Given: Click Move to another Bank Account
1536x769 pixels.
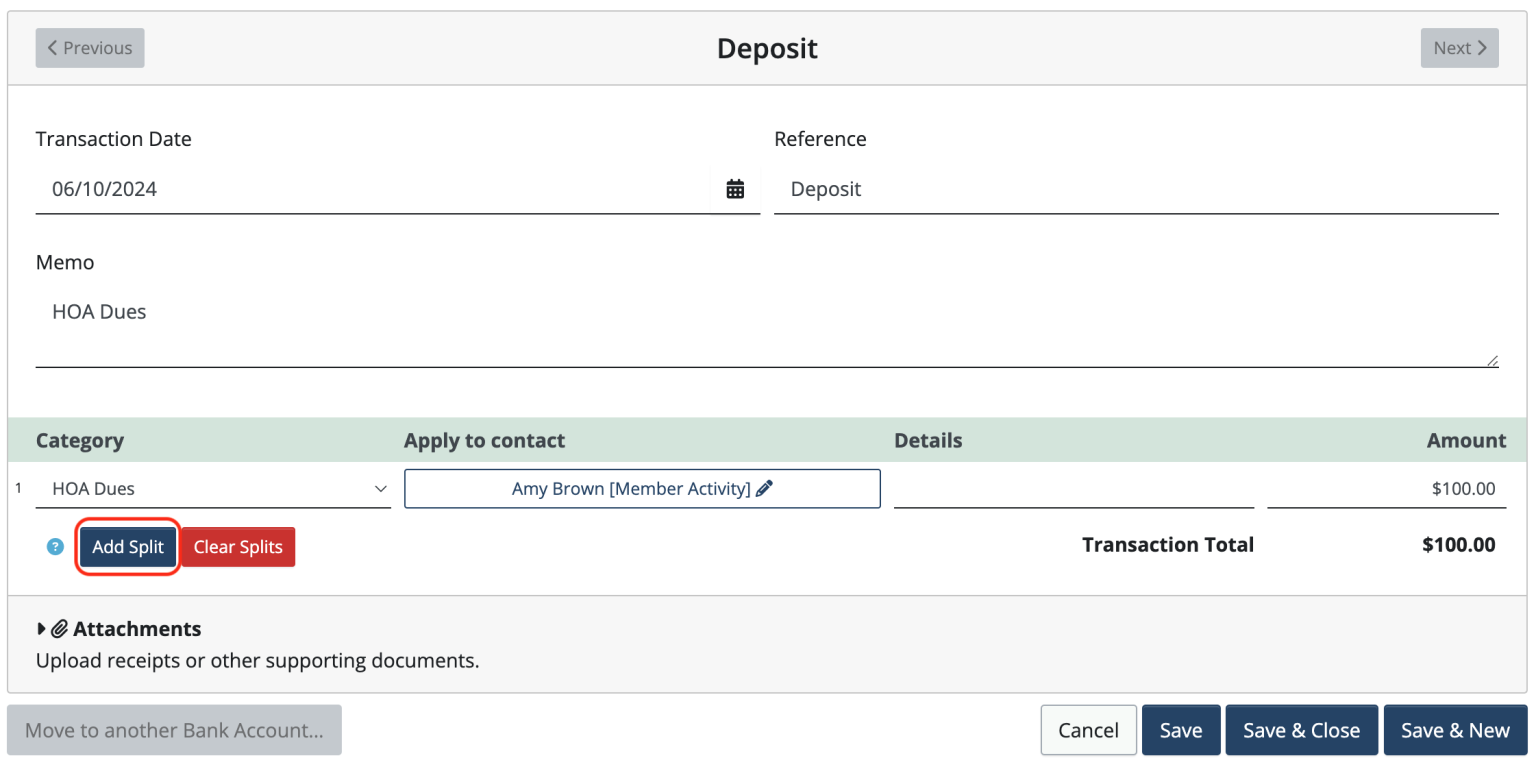Looking at the screenshot, I should click(x=173, y=730).
